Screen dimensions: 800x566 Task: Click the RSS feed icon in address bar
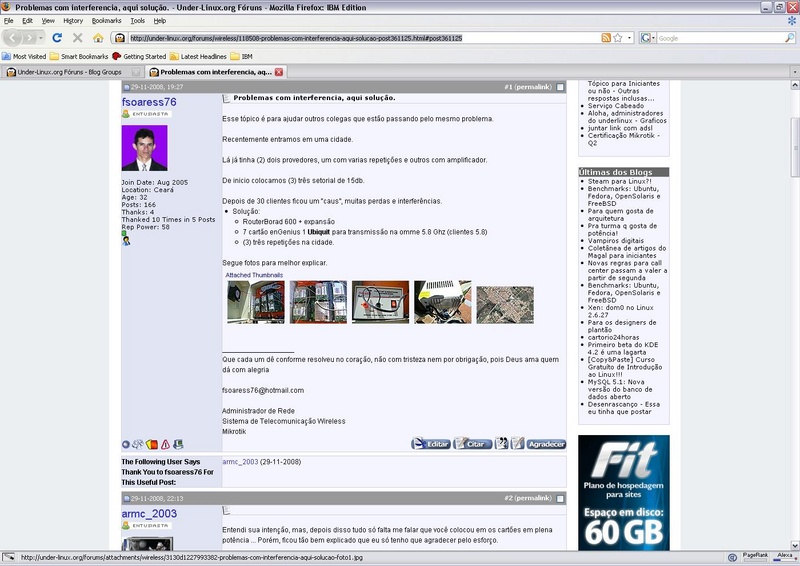(606, 38)
